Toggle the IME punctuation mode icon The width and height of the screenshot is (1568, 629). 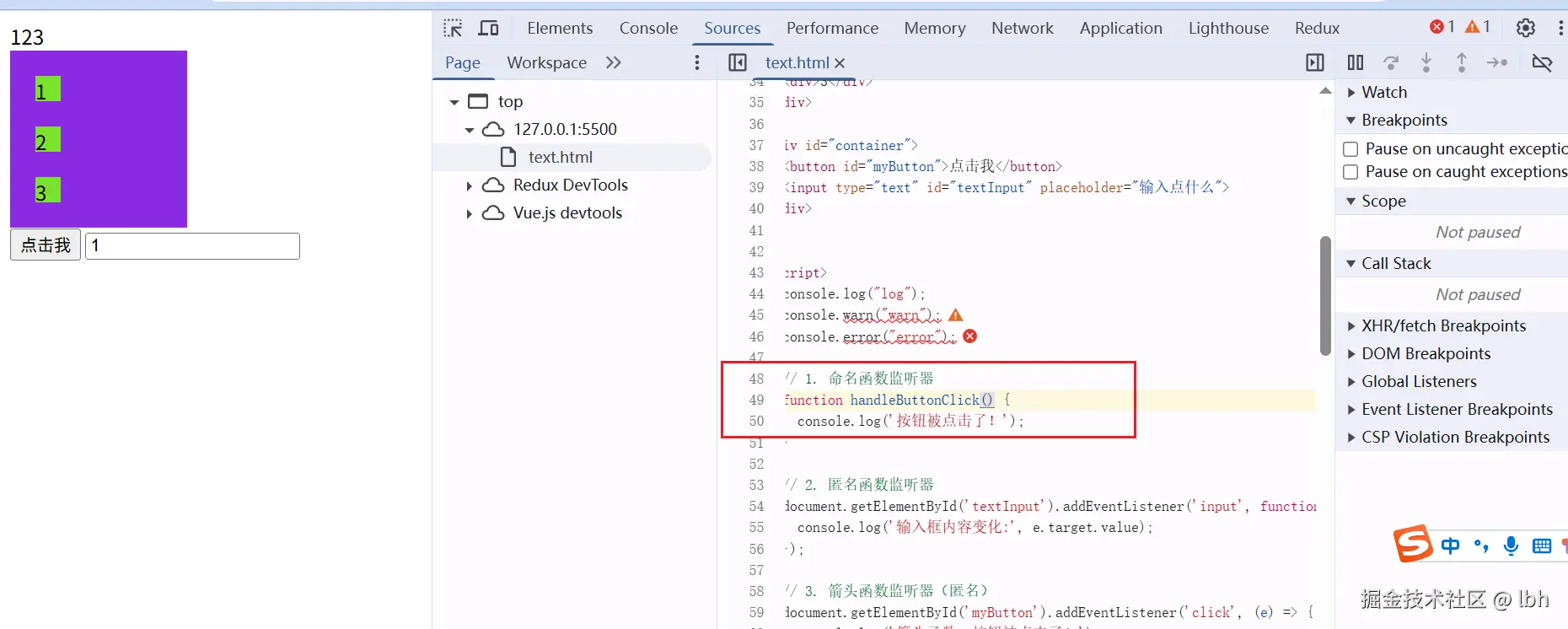pos(1481,546)
